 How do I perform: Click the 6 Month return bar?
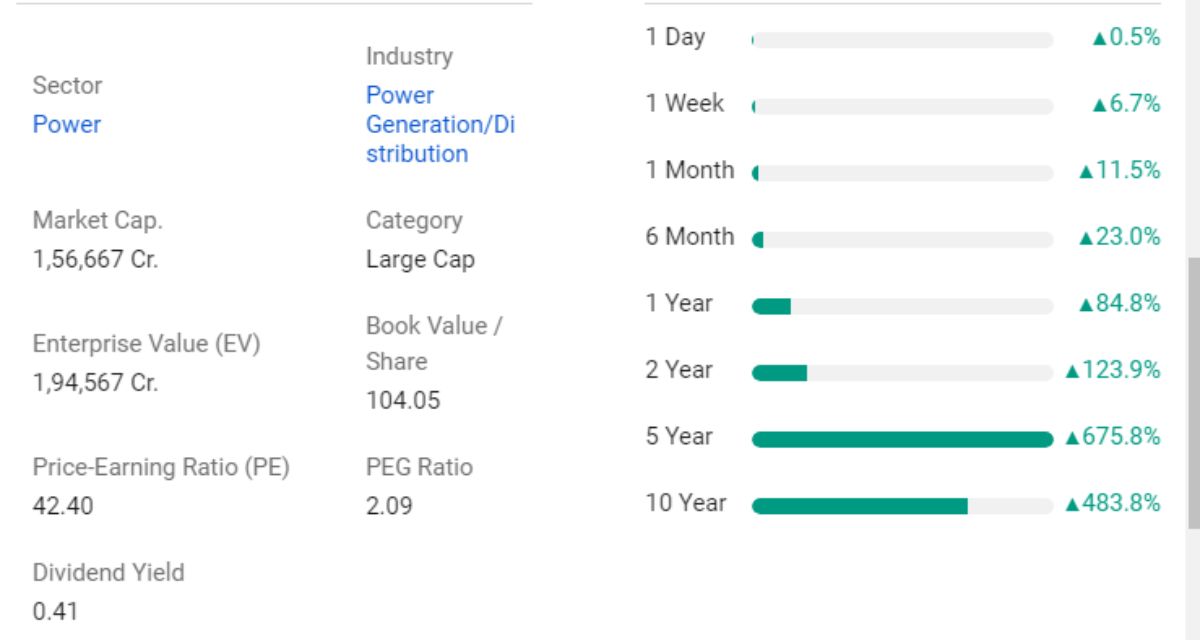pos(902,240)
